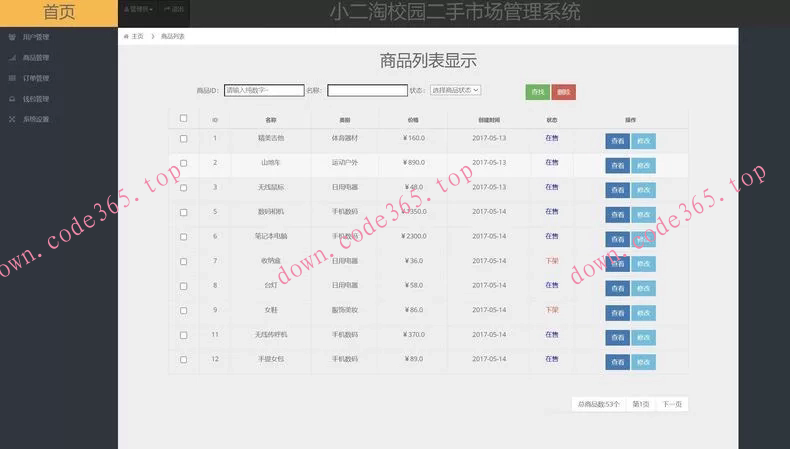Click the 钱包管理 icon in sidebar

pos(12,99)
